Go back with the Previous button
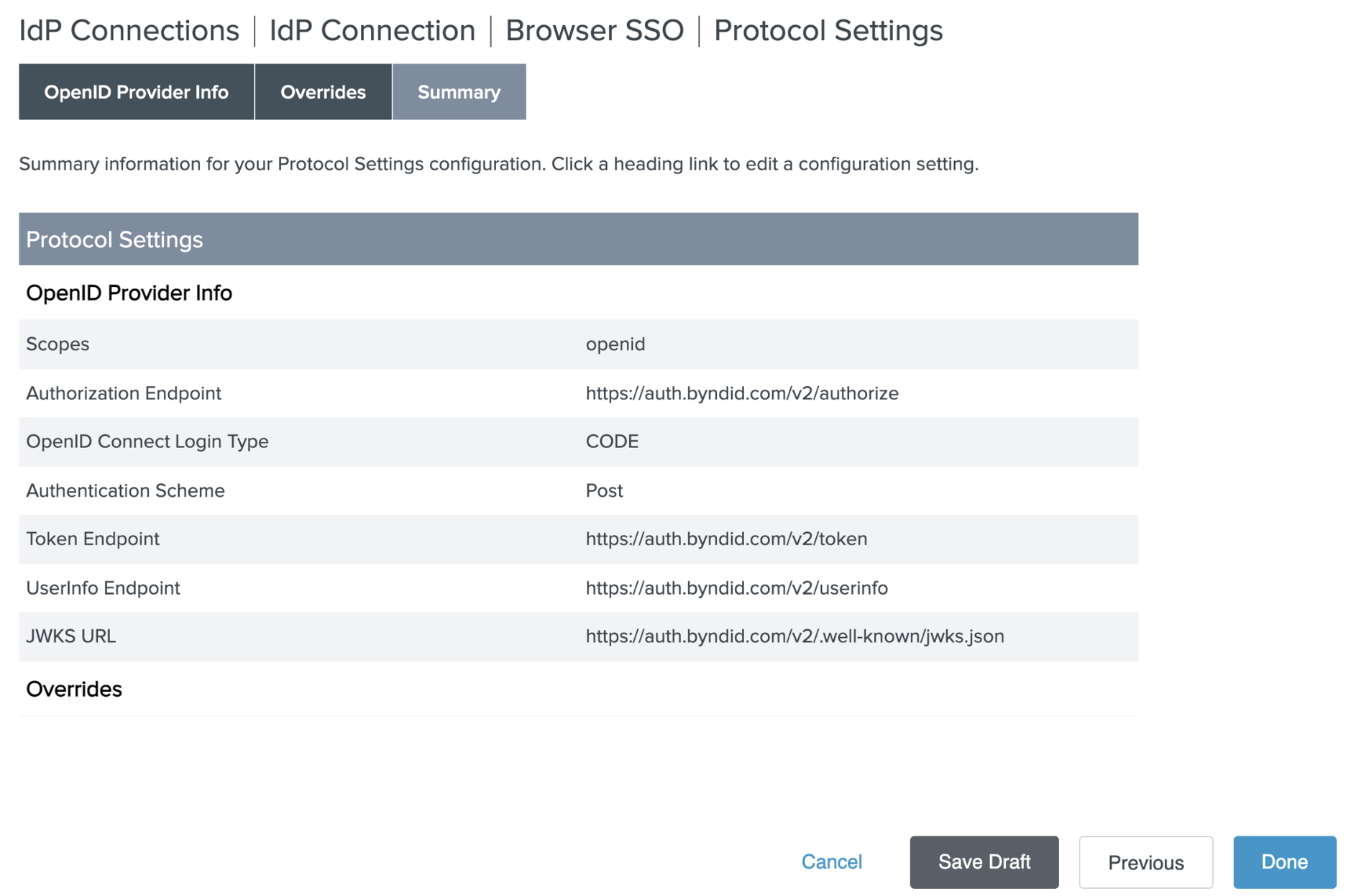1351x896 pixels. [x=1145, y=861]
